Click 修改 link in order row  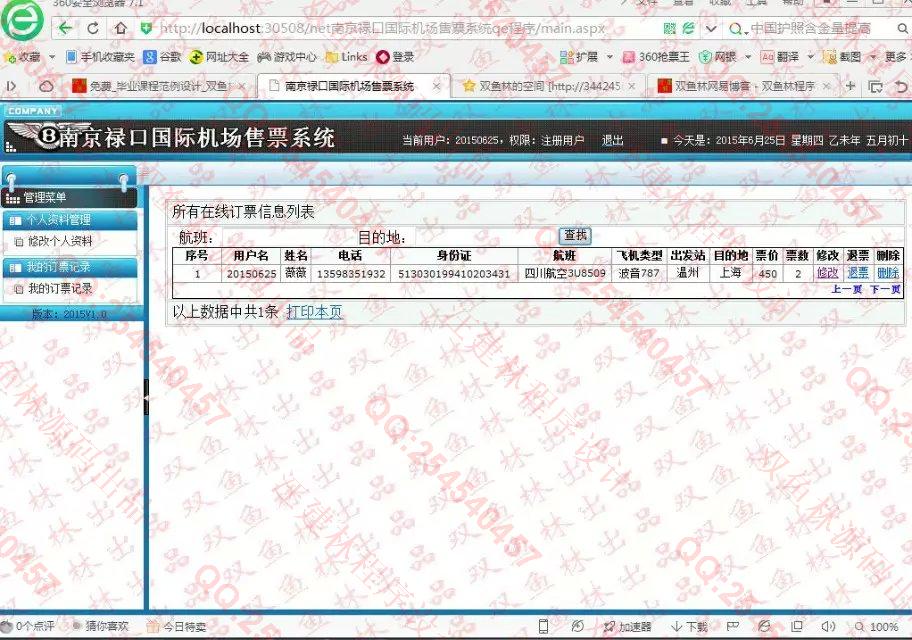pyautogui.click(x=827, y=272)
